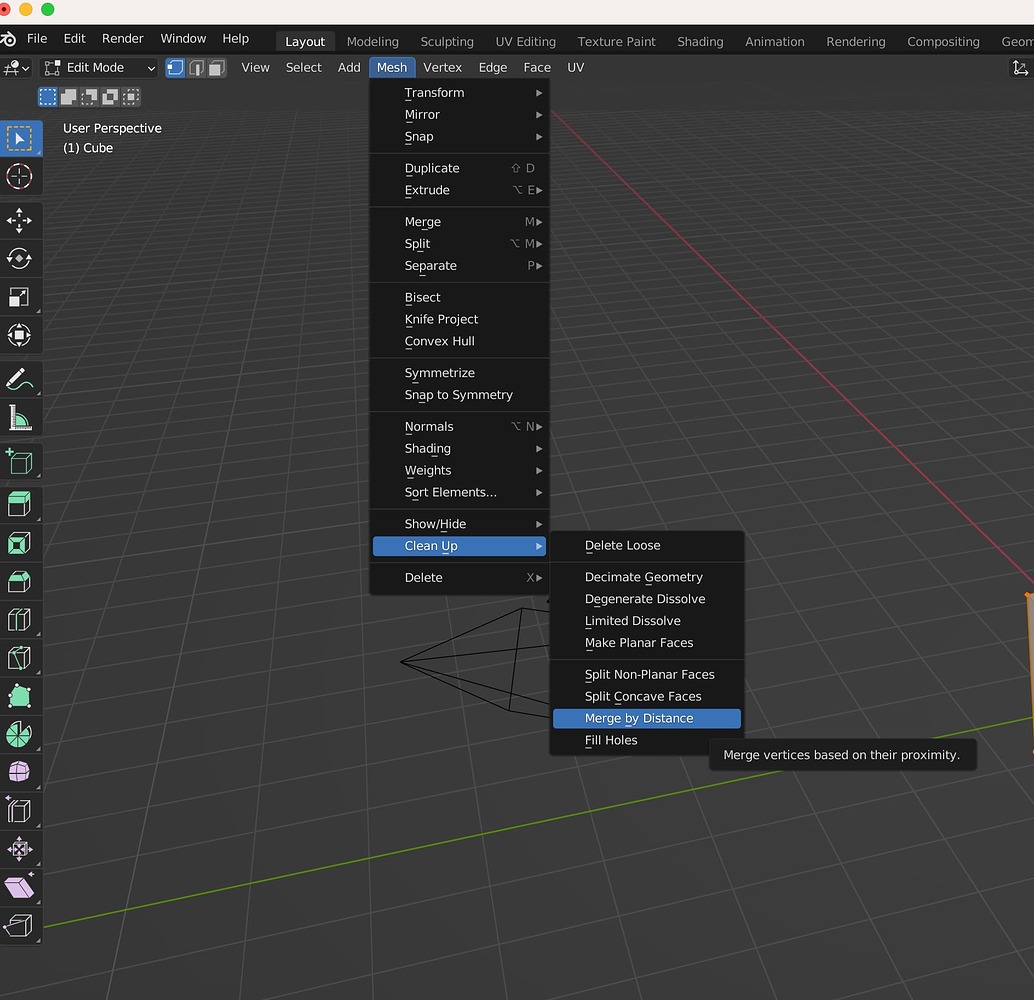1034x1000 pixels.
Task: Click Fill Holes in the menu
Action: 611,740
